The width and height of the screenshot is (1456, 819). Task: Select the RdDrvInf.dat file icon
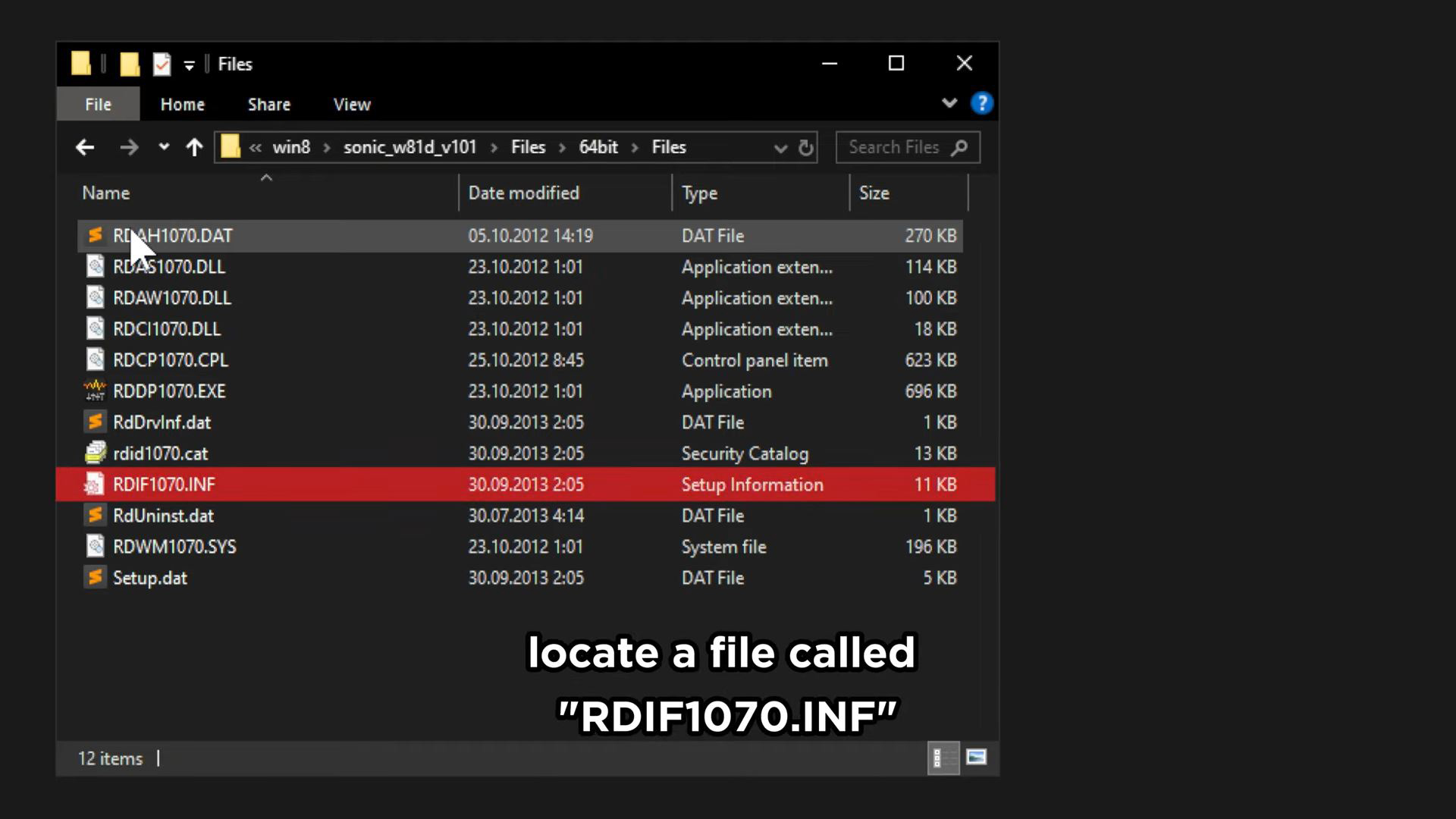pos(95,422)
